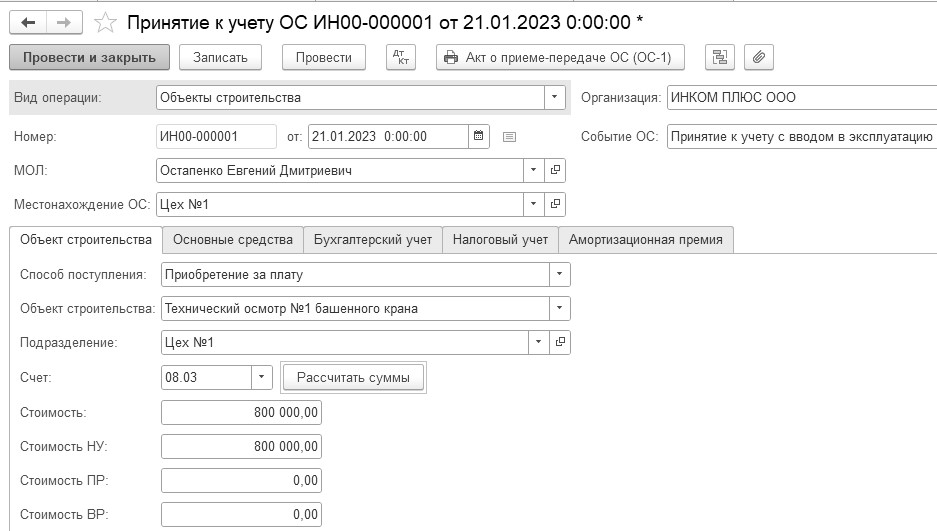This screenshot has width=937, height=531.
Task: Switch to Основные средства tab
Action: point(233,240)
